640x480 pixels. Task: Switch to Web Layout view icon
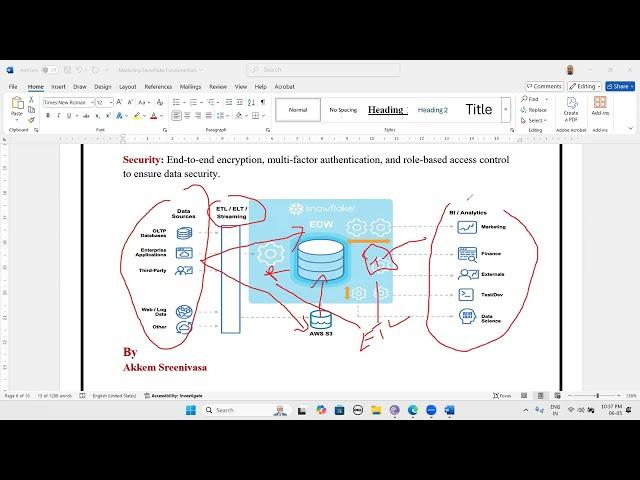click(x=558, y=396)
